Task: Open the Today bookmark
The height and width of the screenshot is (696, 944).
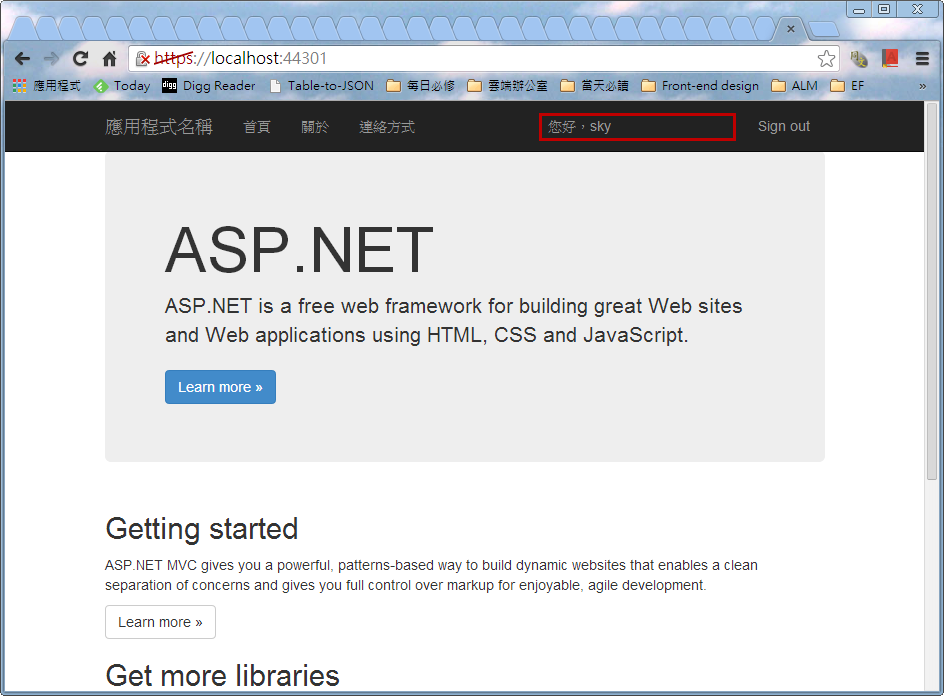Action: 122,86
